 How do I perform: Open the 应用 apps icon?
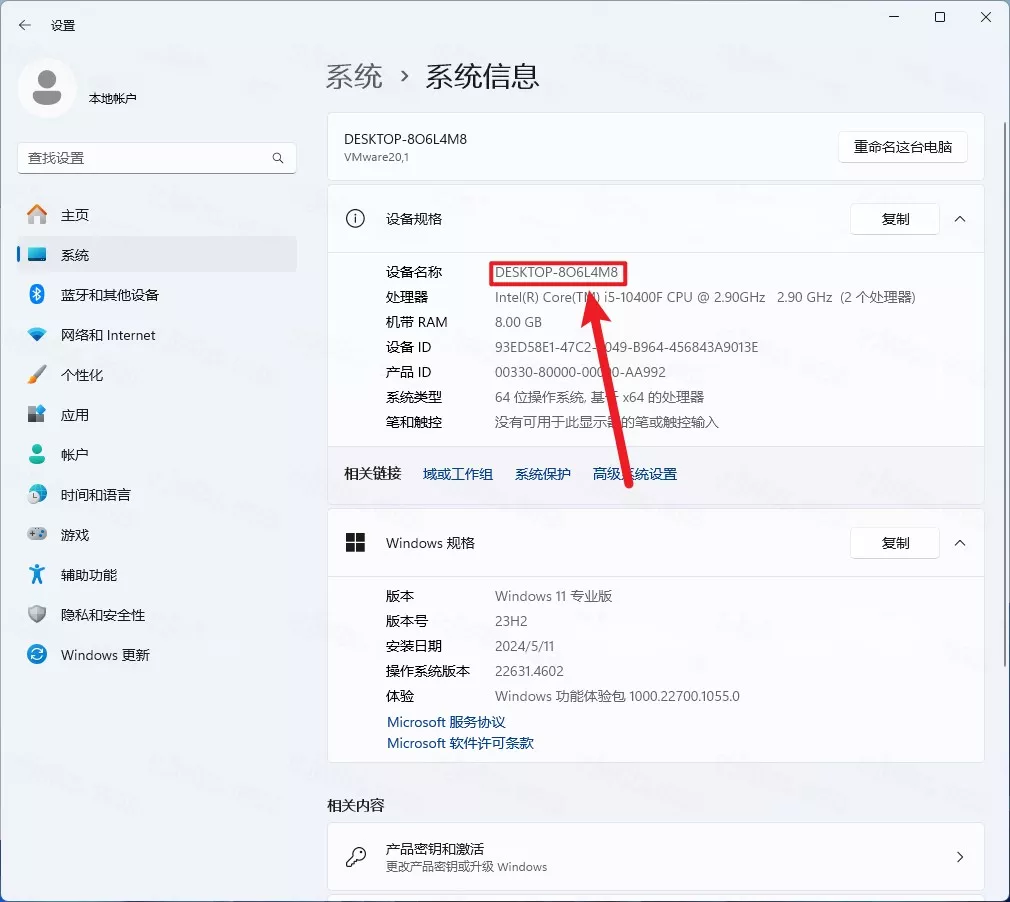pyautogui.click(x=37, y=415)
